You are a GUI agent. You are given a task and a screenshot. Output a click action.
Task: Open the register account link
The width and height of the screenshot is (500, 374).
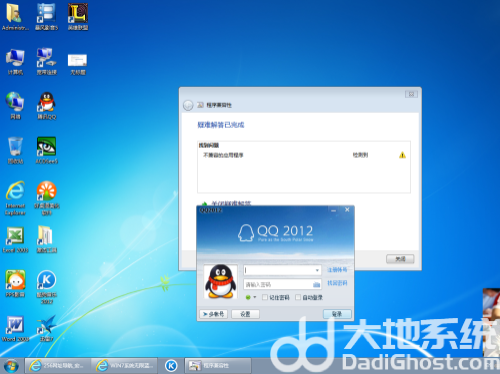337,270
